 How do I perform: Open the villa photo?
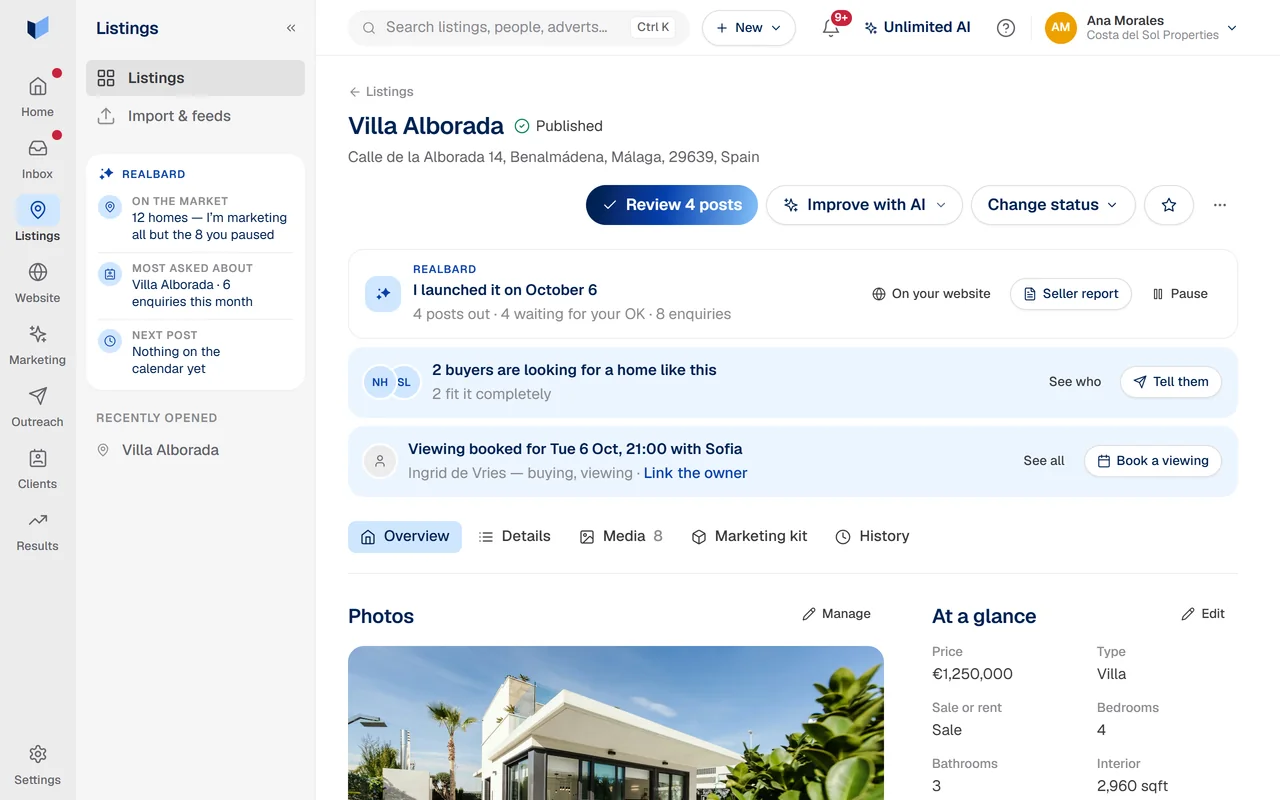[616, 723]
